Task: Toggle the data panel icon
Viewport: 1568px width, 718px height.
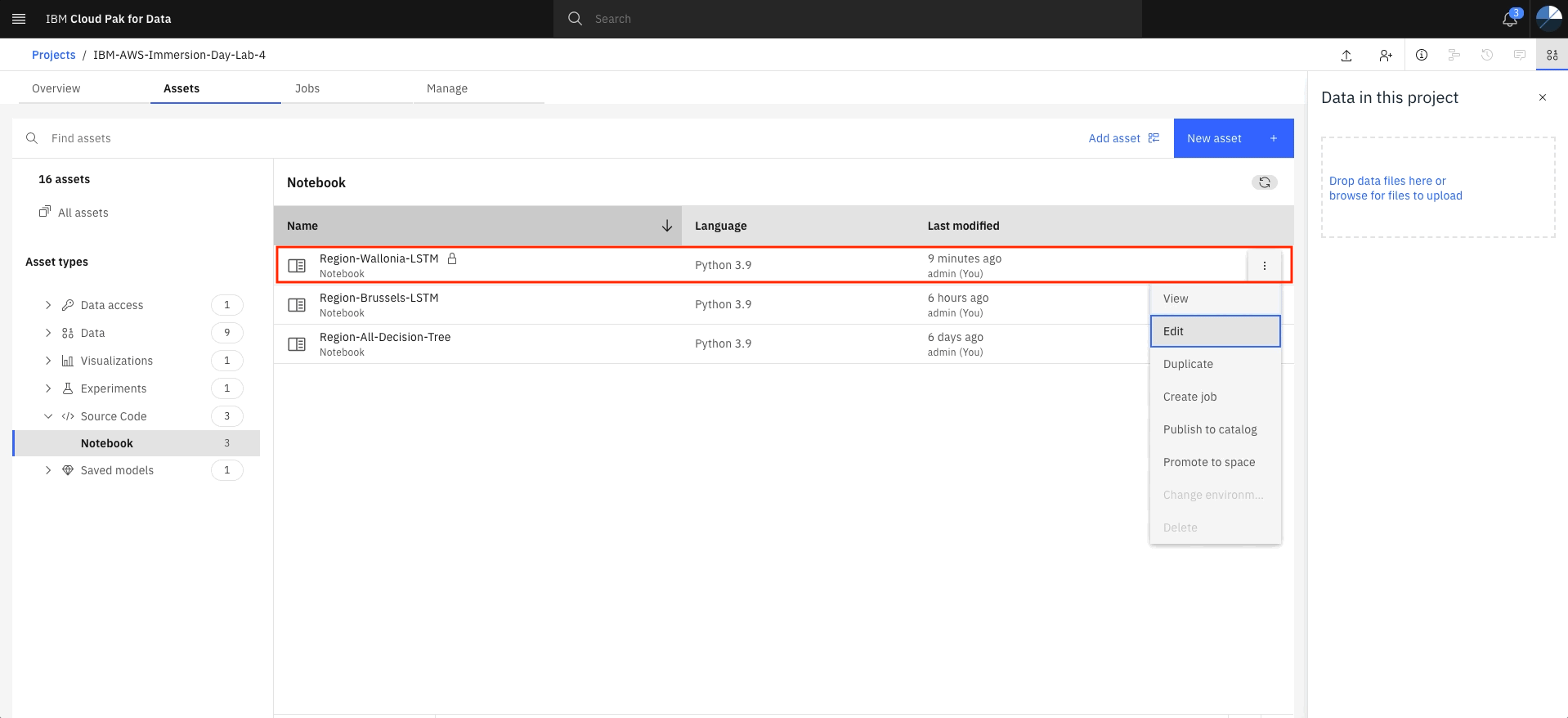Action: click(x=1552, y=55)
